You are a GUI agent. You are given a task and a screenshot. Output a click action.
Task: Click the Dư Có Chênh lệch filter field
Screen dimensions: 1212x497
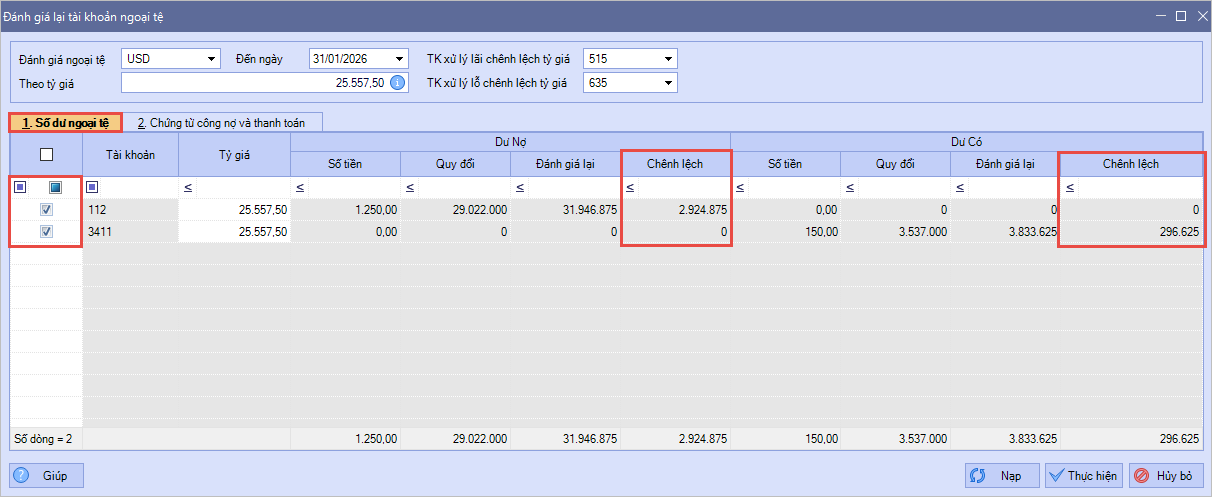pos(1139,187)
